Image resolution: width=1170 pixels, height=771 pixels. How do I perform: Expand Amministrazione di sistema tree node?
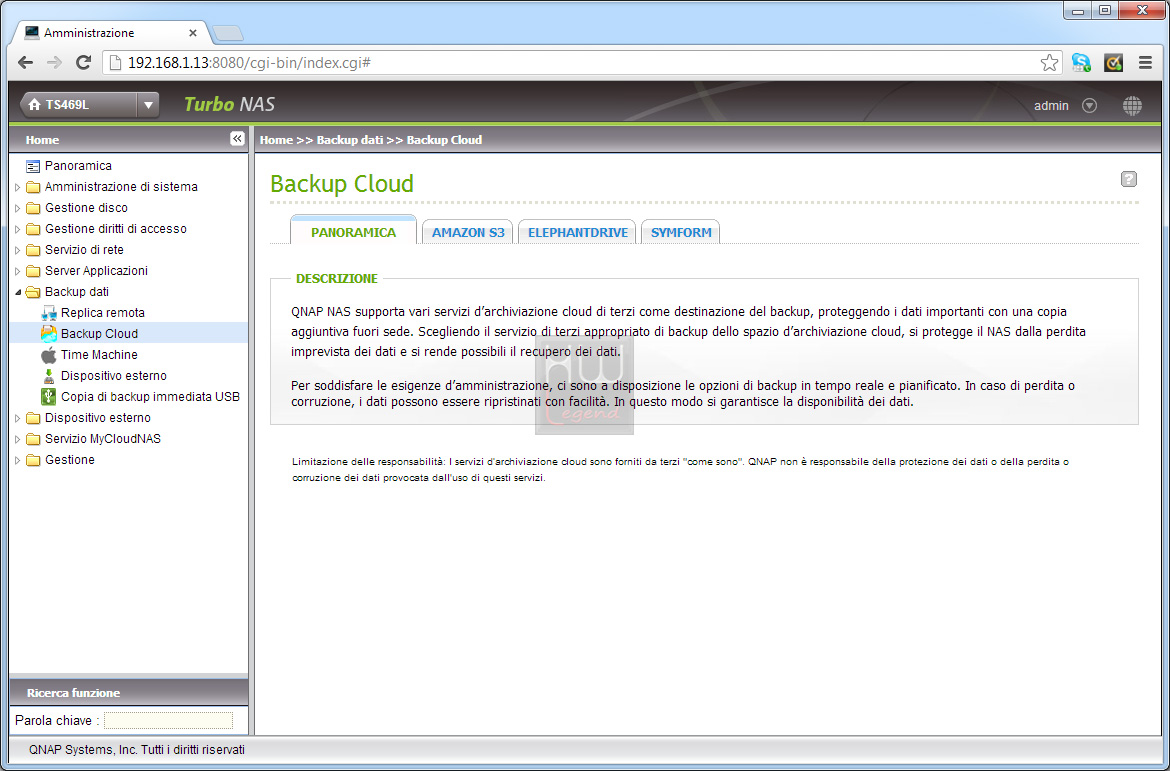[18, 187]
